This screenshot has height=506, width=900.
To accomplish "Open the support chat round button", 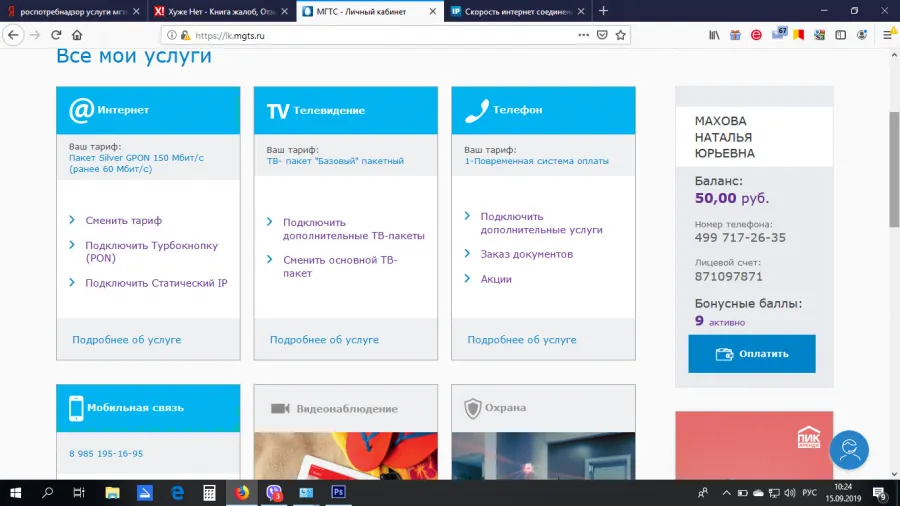I will coord(848,450).
